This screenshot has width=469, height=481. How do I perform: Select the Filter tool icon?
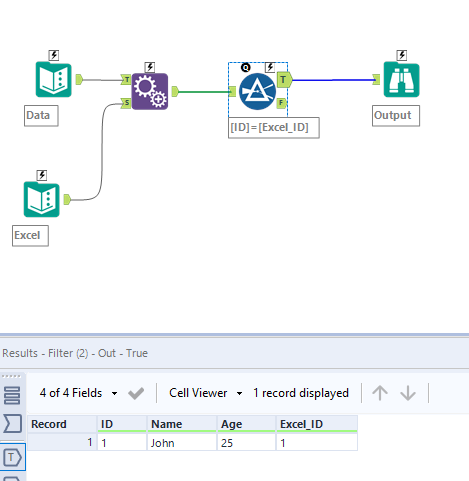click(x=257, y=92)
